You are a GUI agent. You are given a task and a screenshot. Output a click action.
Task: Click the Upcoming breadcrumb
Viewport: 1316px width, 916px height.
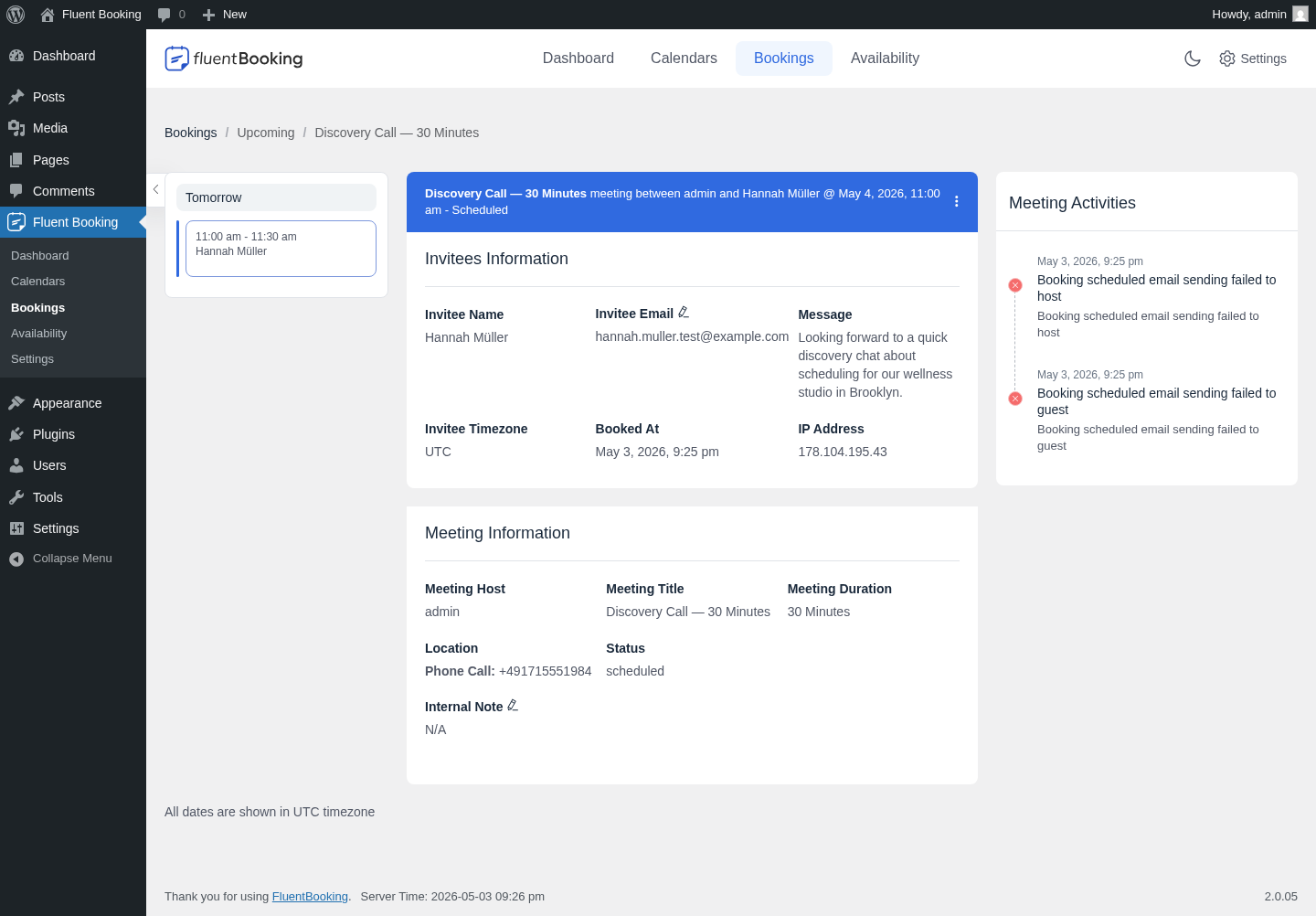click(266, 133)
